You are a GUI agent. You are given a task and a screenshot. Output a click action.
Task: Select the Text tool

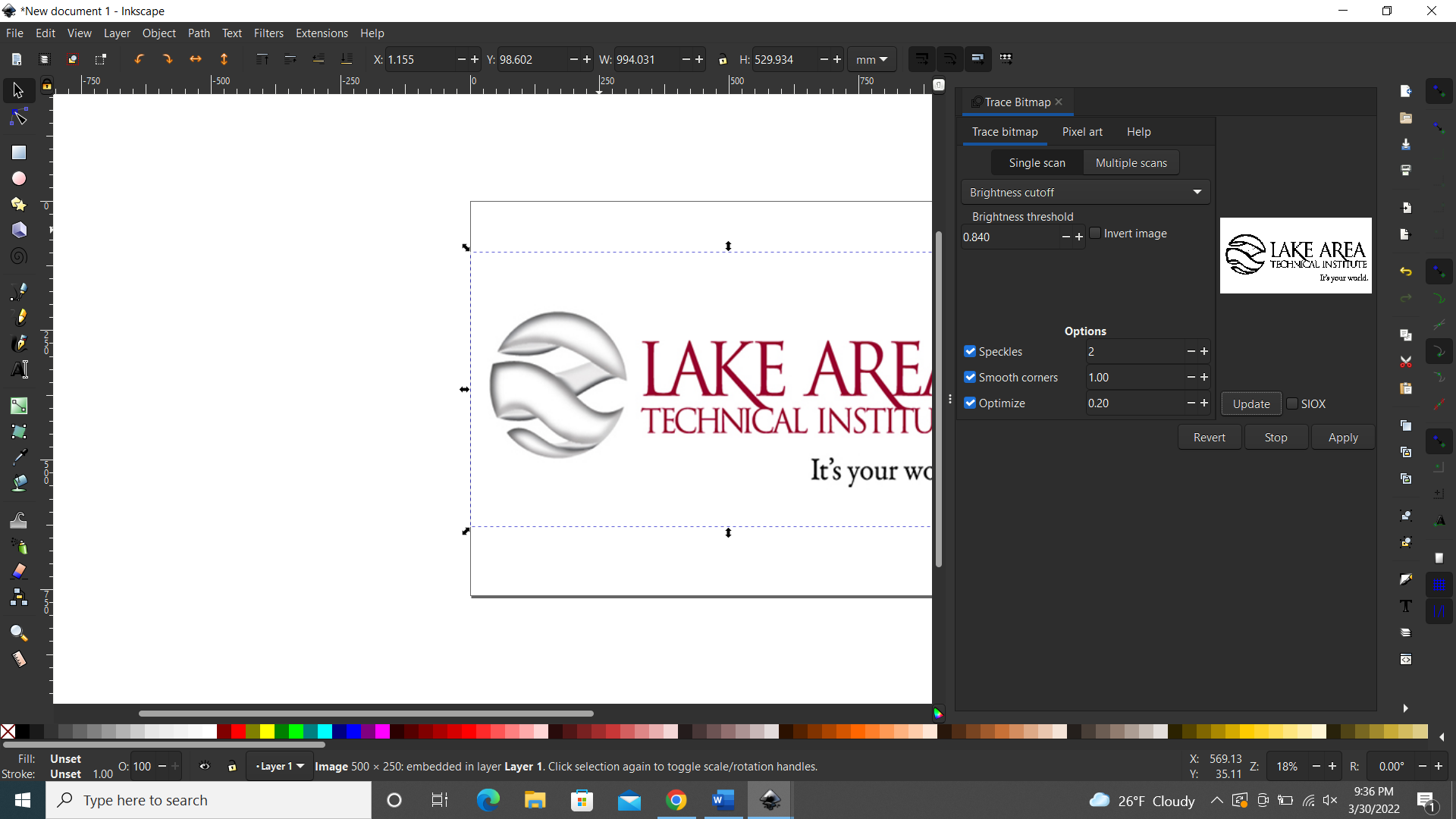pyautogui.click(x=18, y=369)
